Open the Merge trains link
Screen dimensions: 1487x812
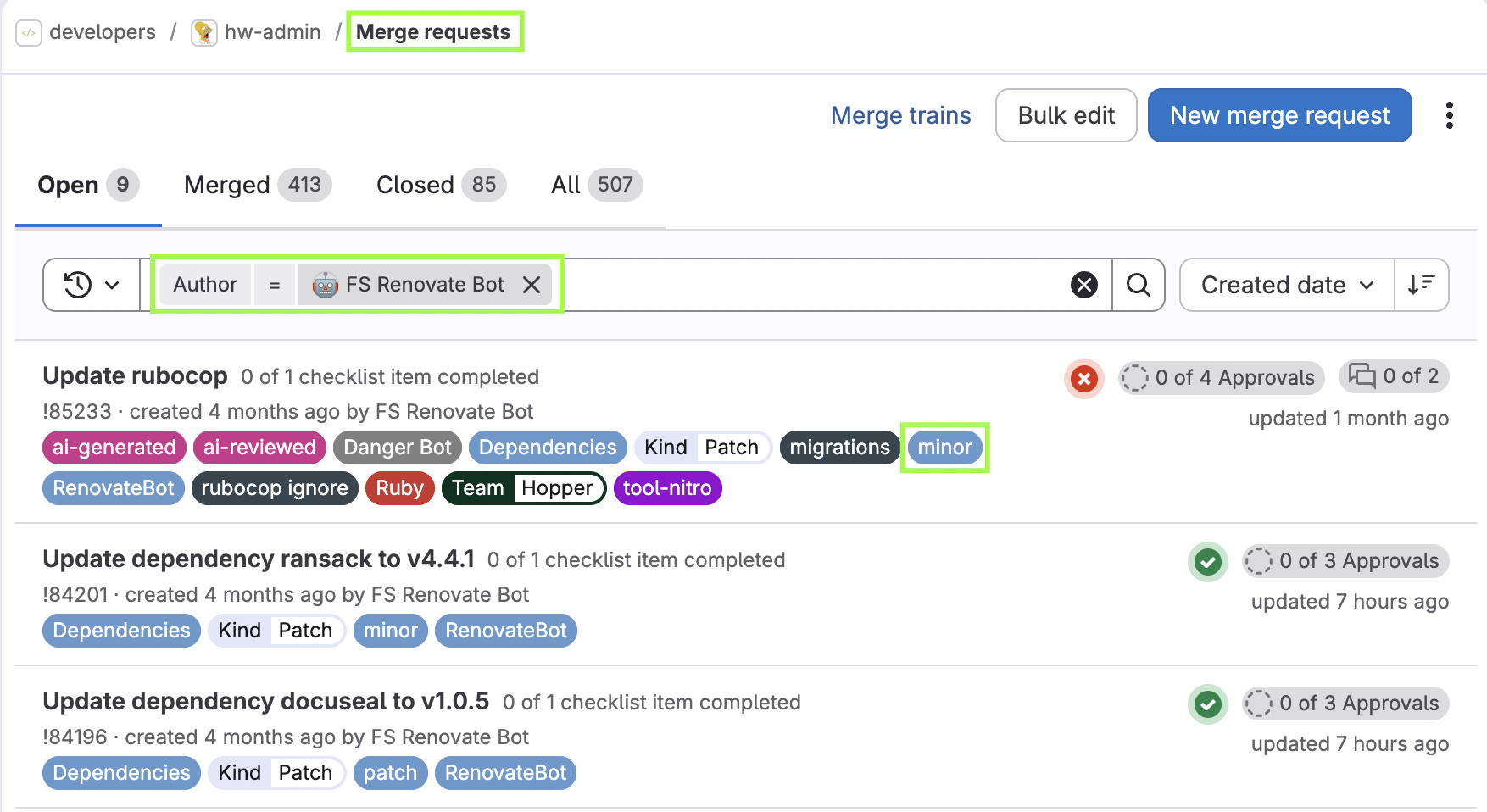coord(900,115)
